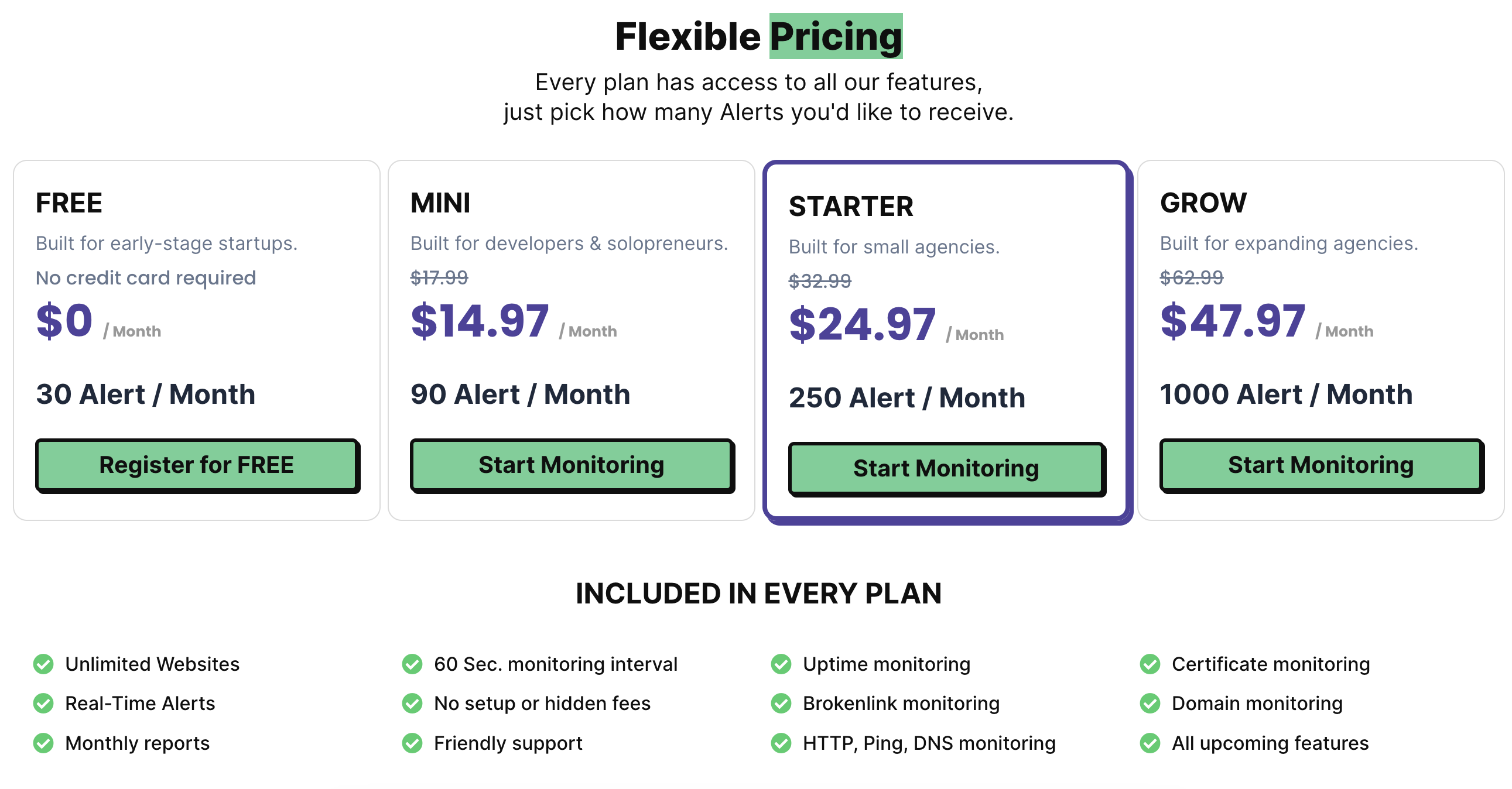The height and width of the screenshot is (789, 1512).
Task: Click the checkmark icon beside Real-Time Alerts
Action: 43,704
